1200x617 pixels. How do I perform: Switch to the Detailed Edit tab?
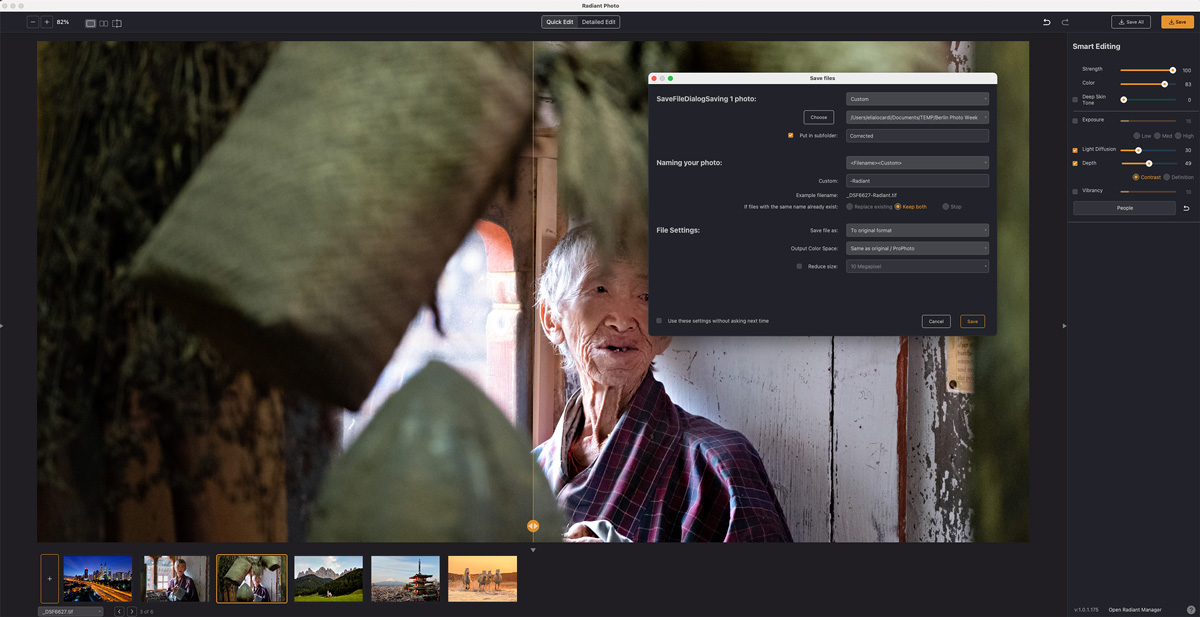pyautogui.click(x=599, y=22)
